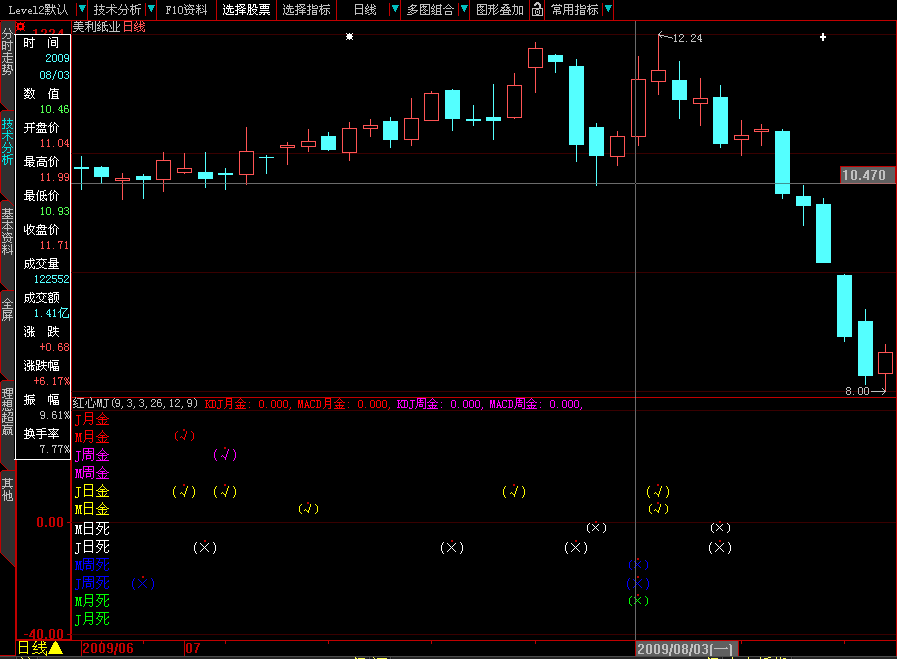Open the Level2默认 dropdown arrow
This screenshot has height=659, width=897.
pyautogui.click(x=82, y=9)
